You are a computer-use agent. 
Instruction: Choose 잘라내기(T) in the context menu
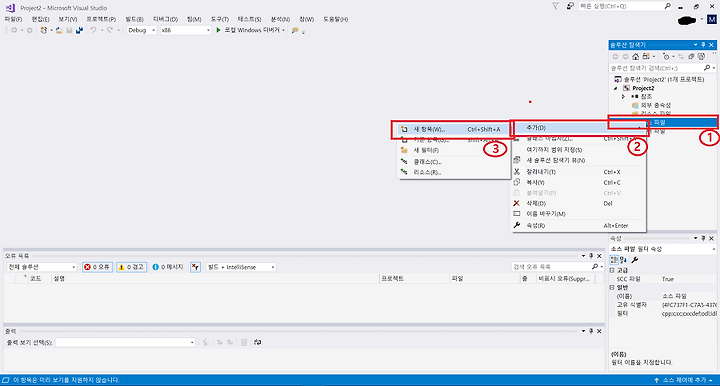click(x=579, y=172)
